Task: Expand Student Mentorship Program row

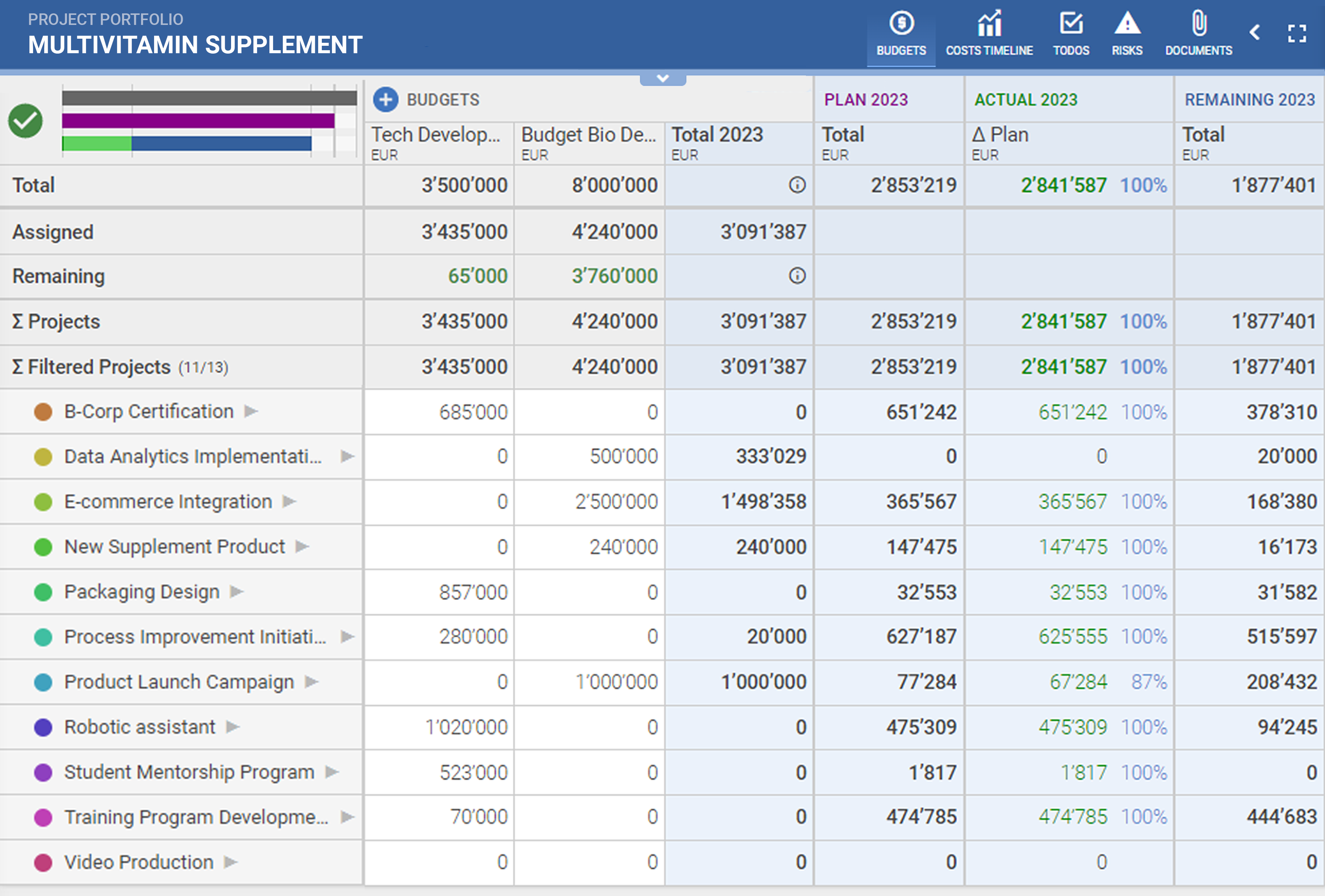Action: pyautogui.click(x=332, y=772)
